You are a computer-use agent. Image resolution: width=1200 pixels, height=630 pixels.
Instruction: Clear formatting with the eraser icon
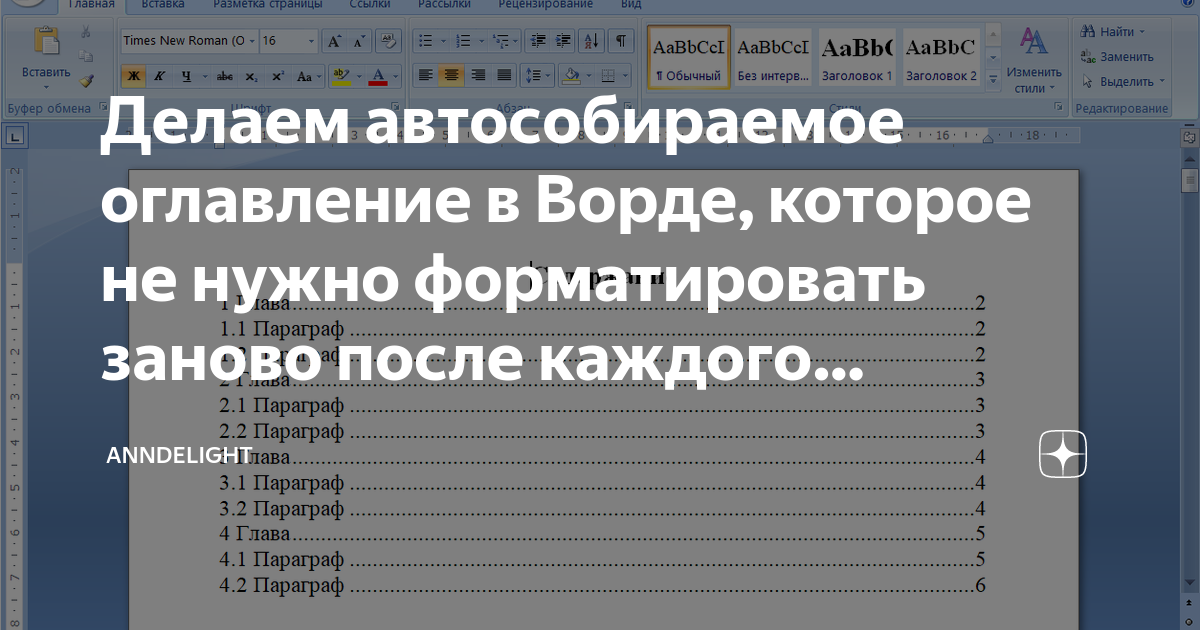pyautogui.click(x=389, y=41)
